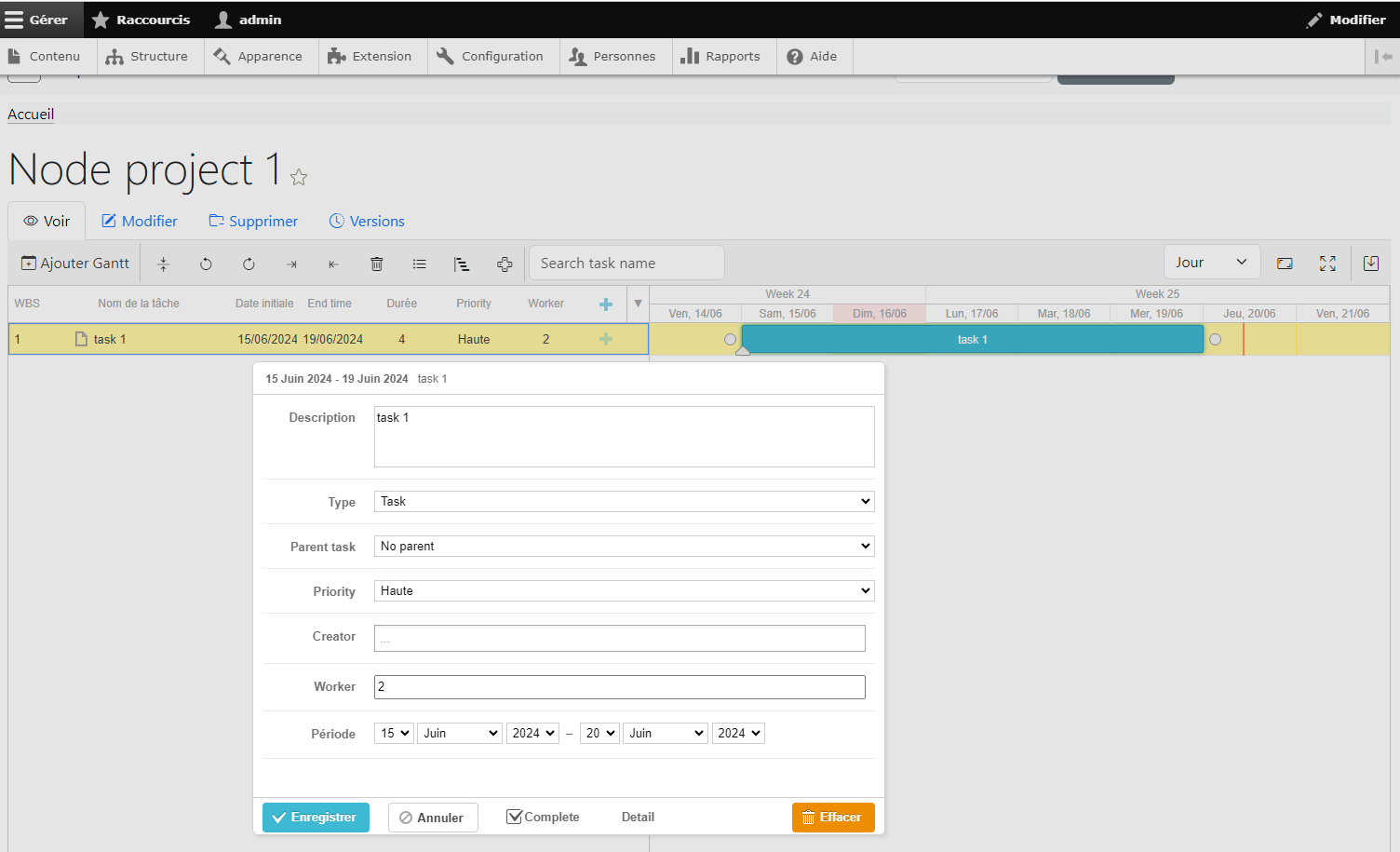Screen dimensions: 1400x852
Task: Undo the last Gantt change
Action: [x=206, y=264]
